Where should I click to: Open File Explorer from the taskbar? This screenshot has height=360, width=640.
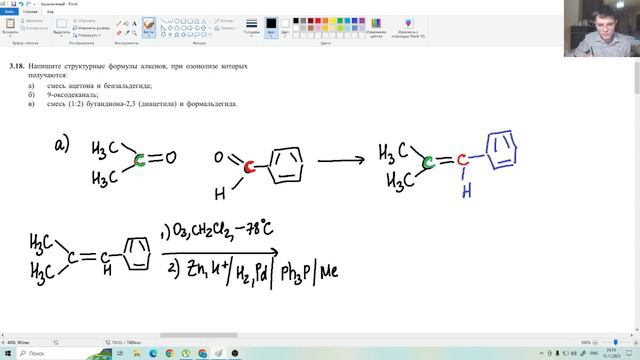tap(136, 353)
